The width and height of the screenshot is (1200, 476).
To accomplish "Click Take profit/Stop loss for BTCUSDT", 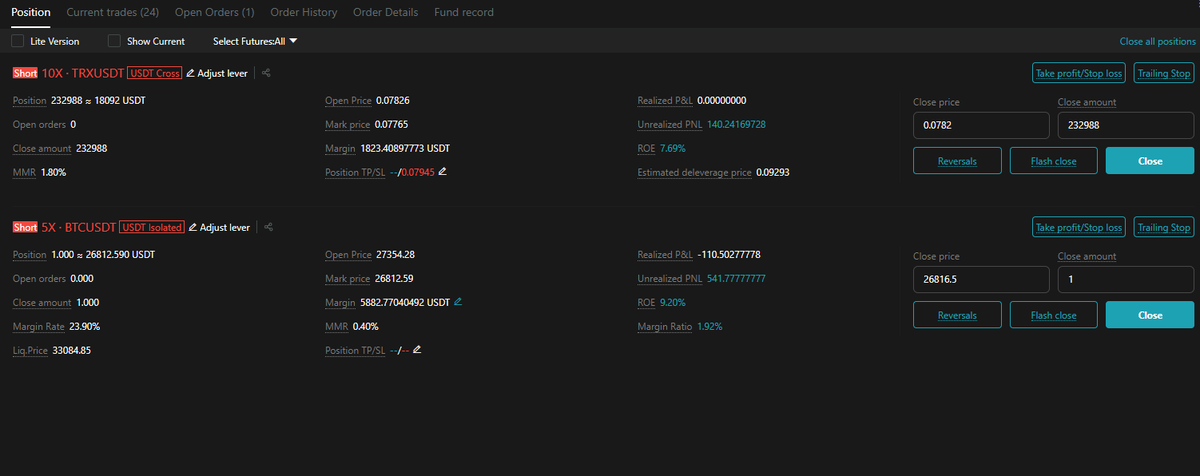I will 1079,227.
